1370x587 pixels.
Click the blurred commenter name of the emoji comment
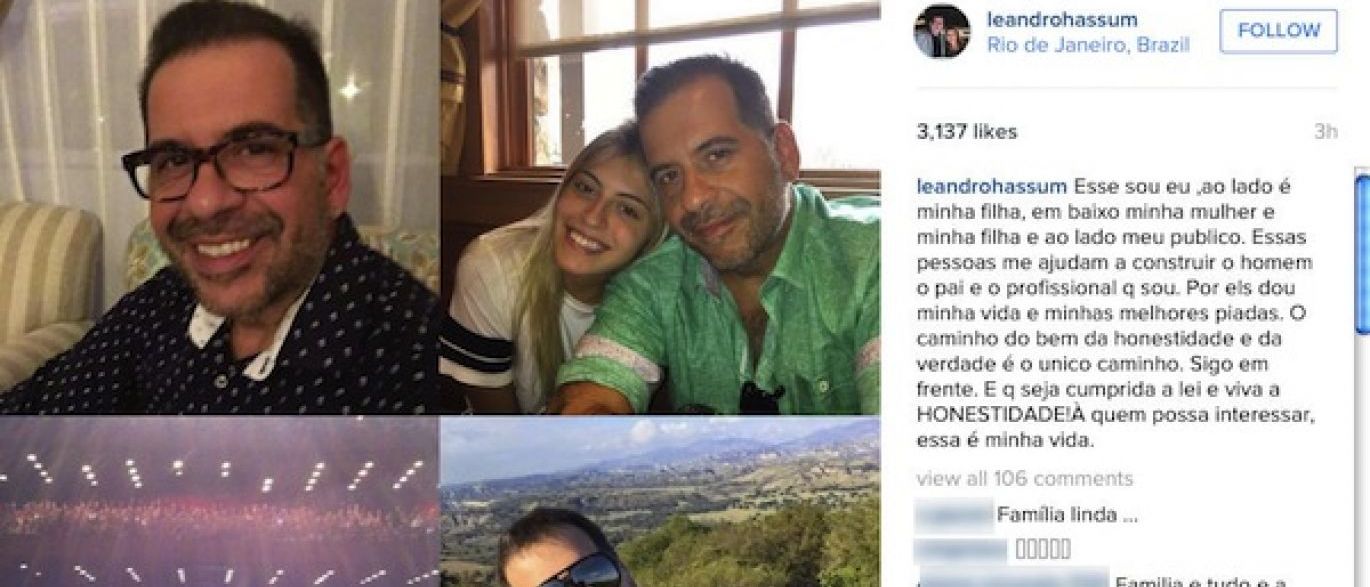pyautogui.click(x=961, y=549)
